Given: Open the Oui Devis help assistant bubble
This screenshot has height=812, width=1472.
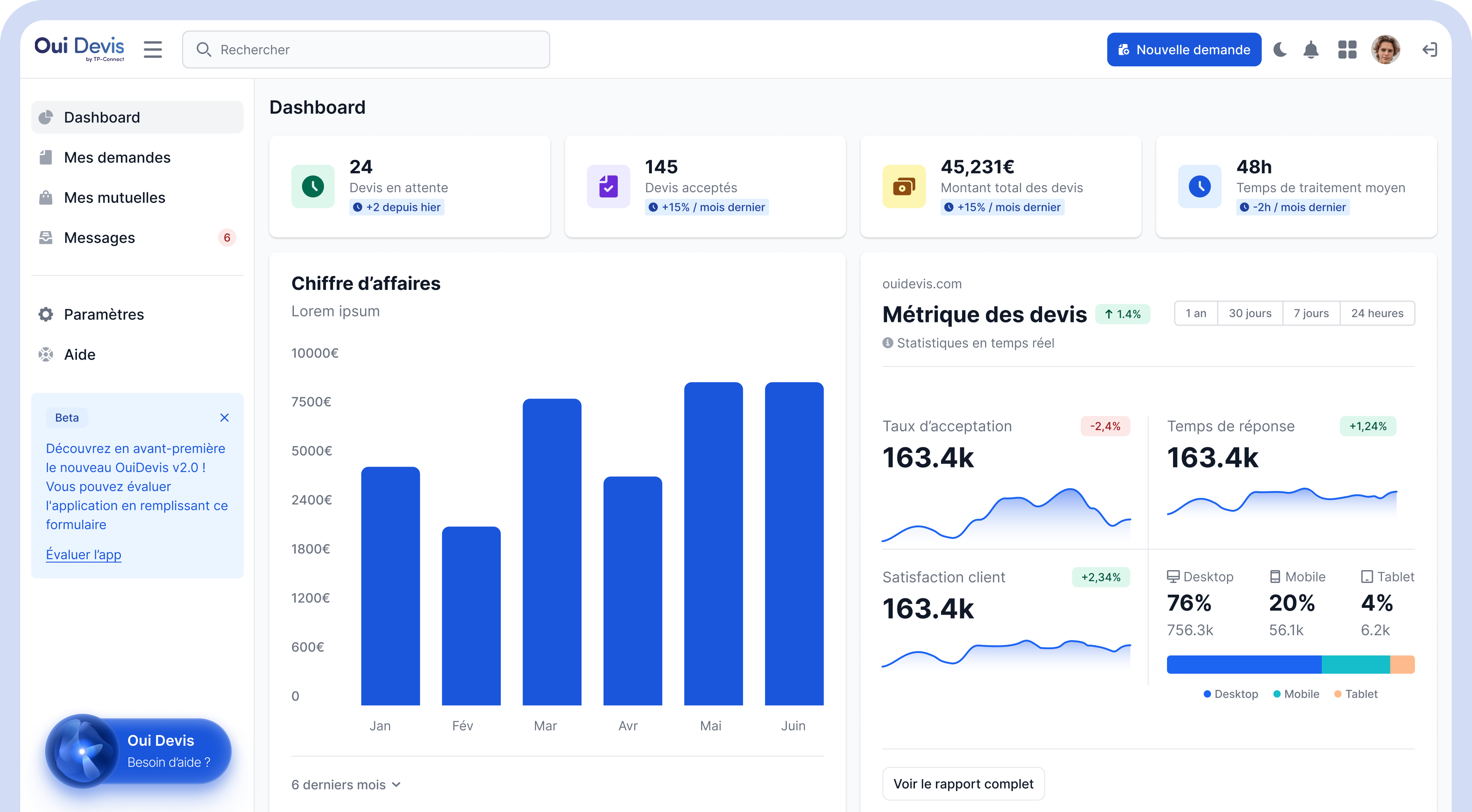Looking at the screenshot, I should point(138,751).
